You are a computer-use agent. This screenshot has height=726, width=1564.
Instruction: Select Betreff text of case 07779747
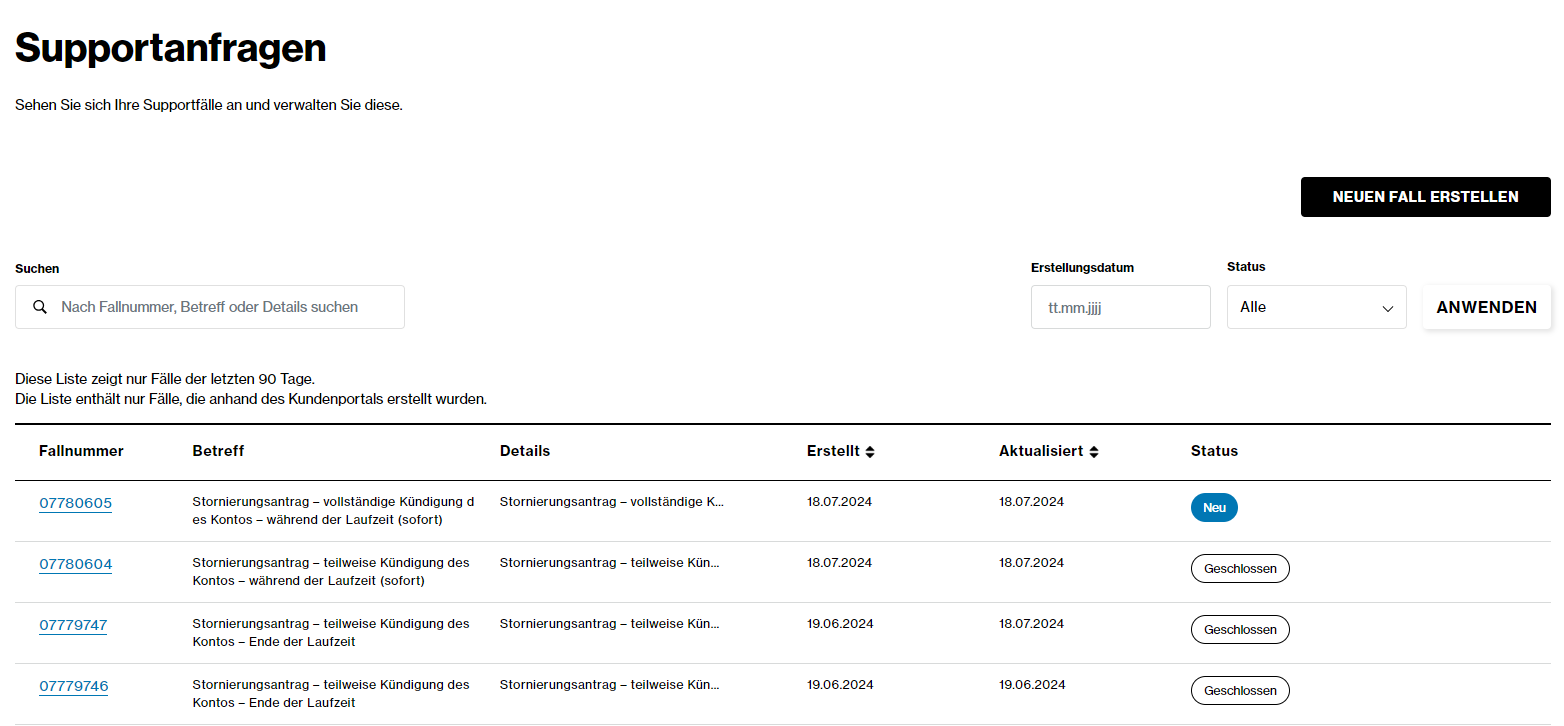point(331,633)
